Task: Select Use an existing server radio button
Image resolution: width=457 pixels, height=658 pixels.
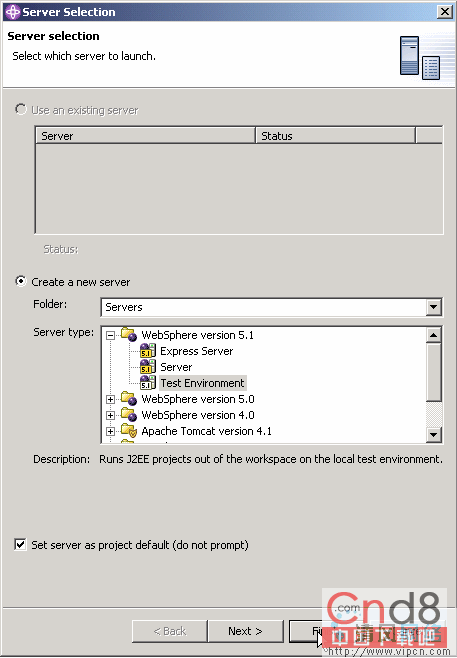Action: (x=21, y=109)
